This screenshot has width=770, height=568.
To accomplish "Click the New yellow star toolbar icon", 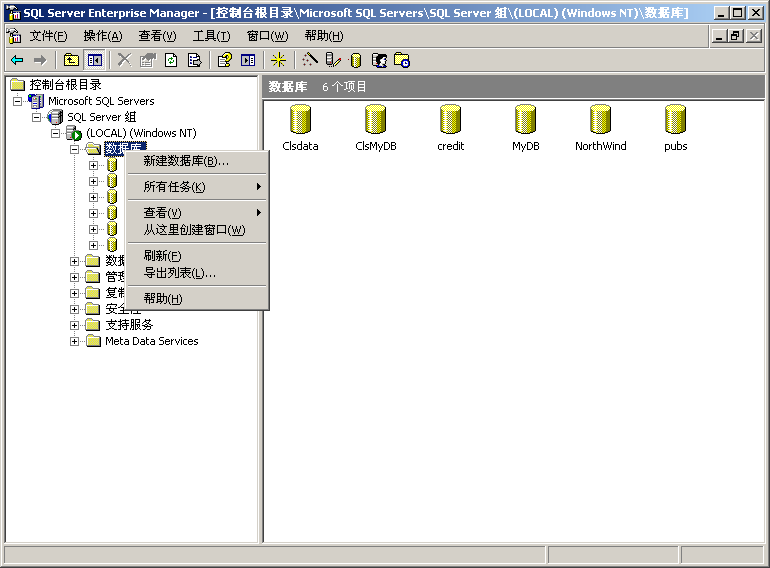I will click(x=278, y=60).
